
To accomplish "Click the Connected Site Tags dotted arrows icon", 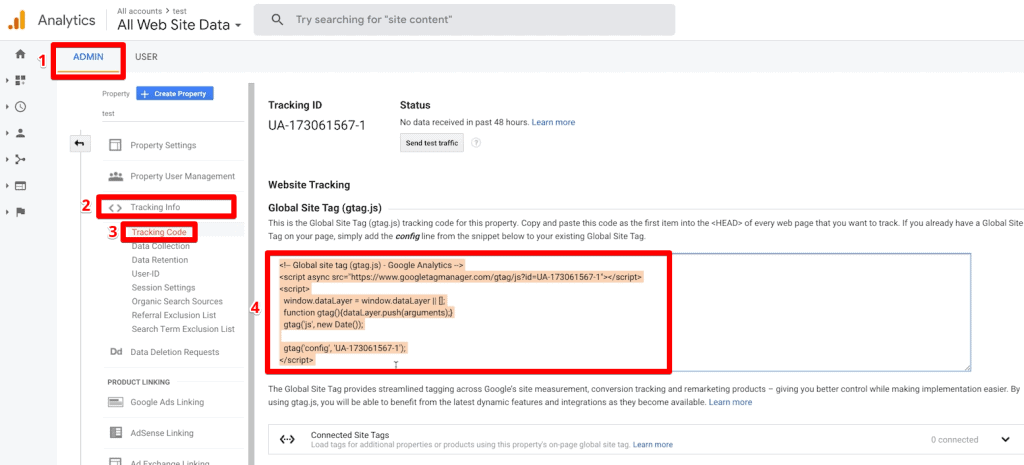I will pyautogui.click(x=287, y=440).
